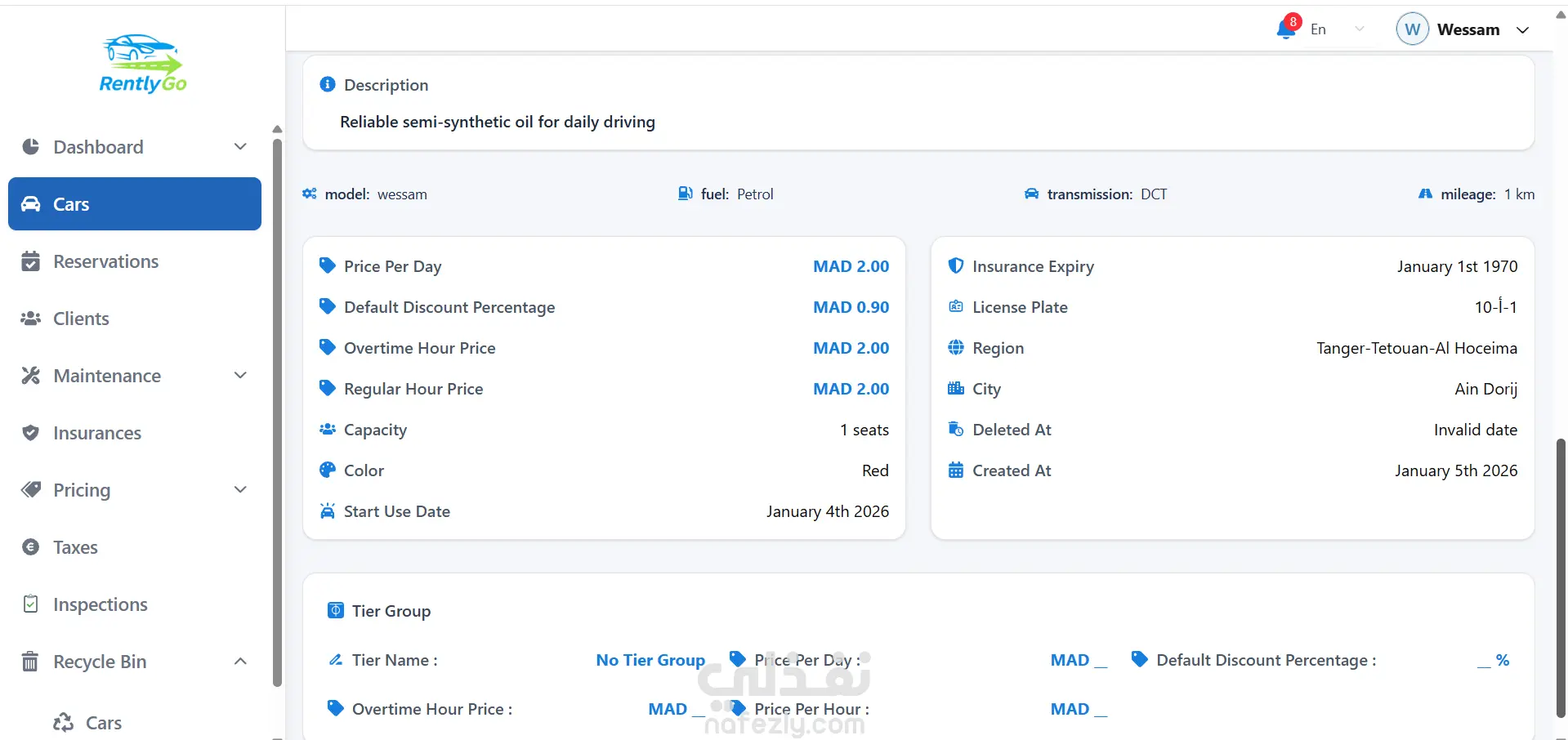Collapse the Recycle Bin section
The width and height of the screenshot is (1568, 740).
[x=240, y=662]
